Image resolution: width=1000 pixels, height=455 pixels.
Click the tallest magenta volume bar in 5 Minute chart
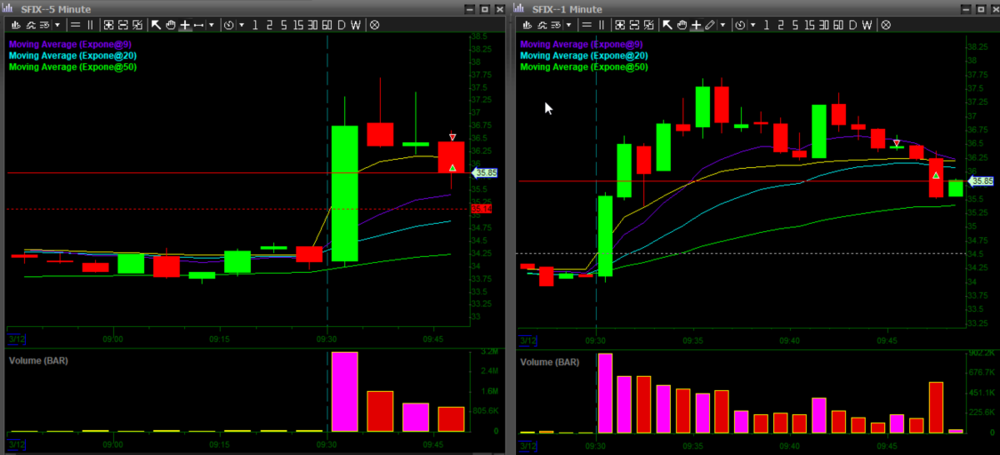[345, 391]
